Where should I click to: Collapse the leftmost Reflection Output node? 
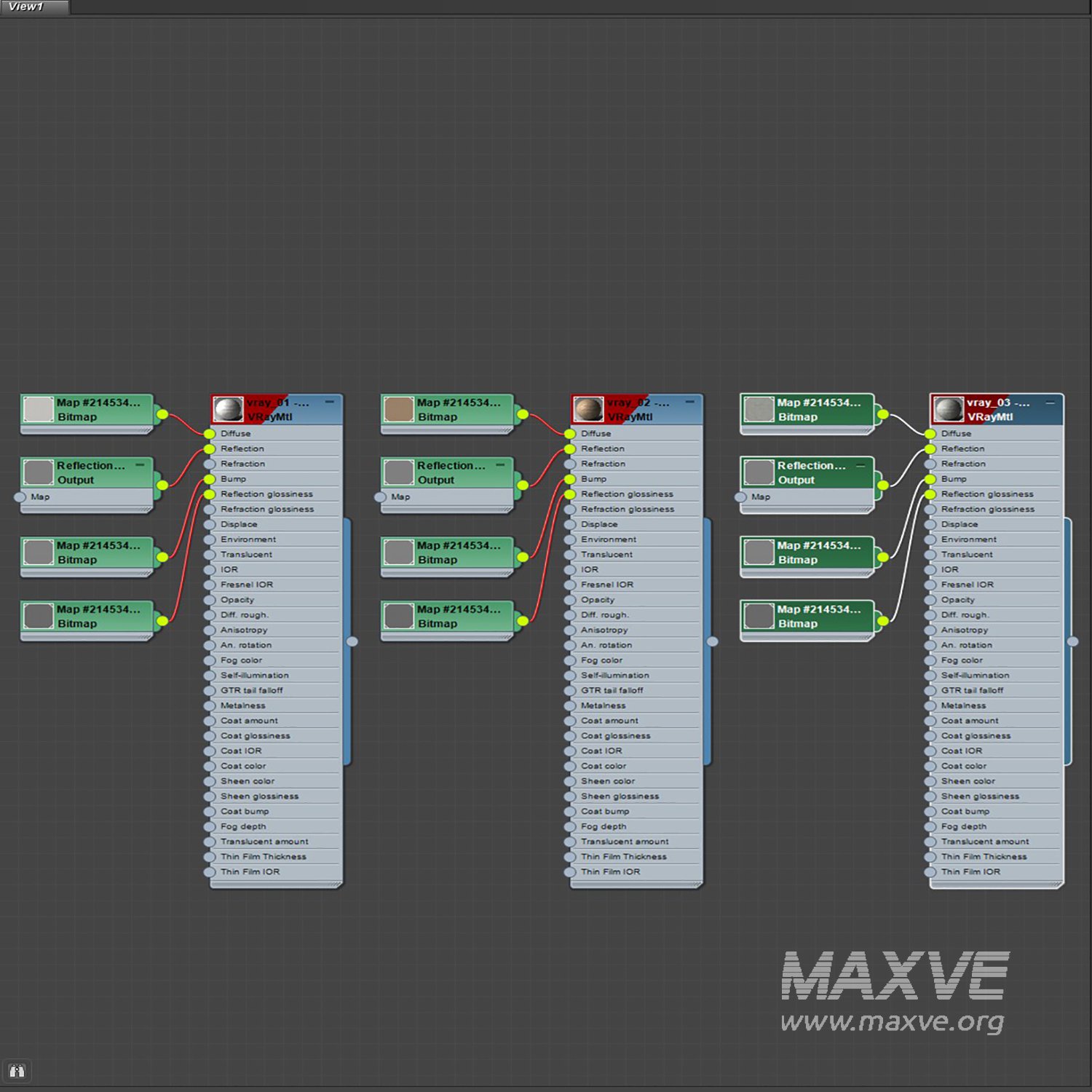pyautogui.click(x=140, y=464)
